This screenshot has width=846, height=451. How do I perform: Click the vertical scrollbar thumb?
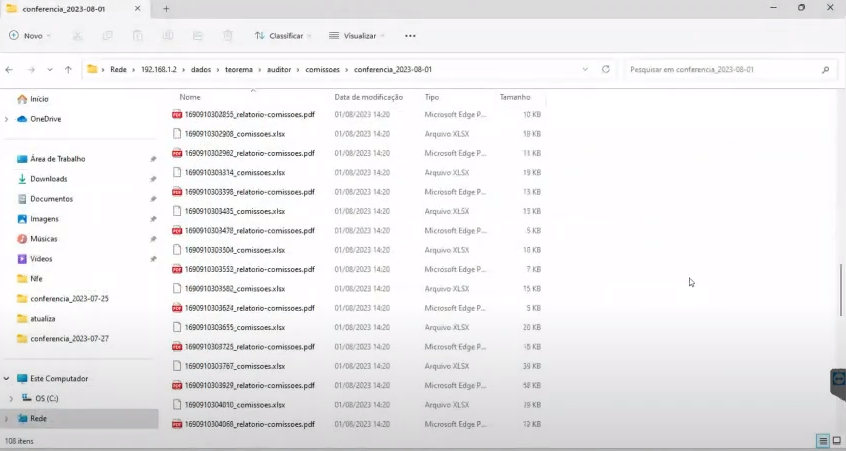[x=841, y=290]
